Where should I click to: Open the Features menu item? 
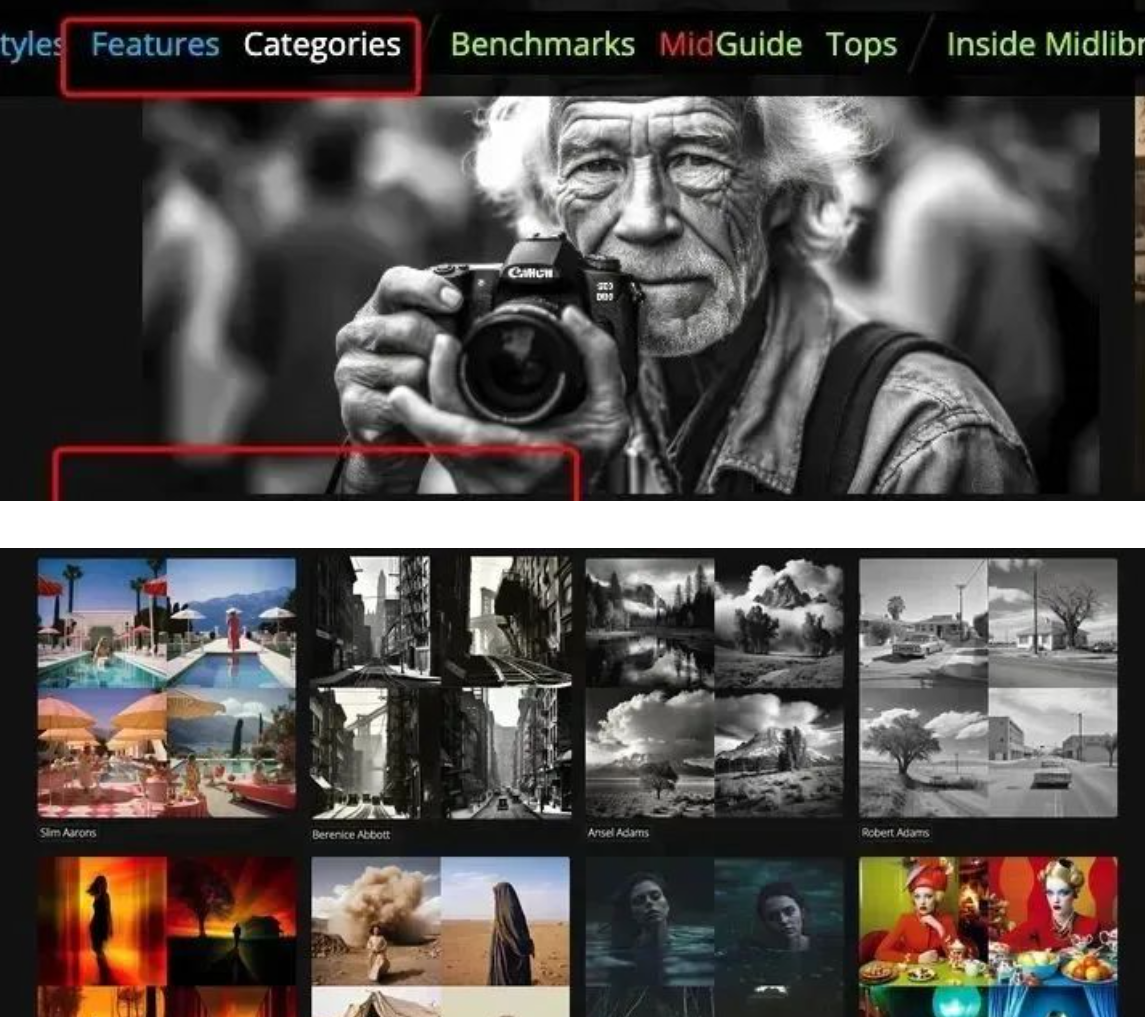(x=155, y=45)
